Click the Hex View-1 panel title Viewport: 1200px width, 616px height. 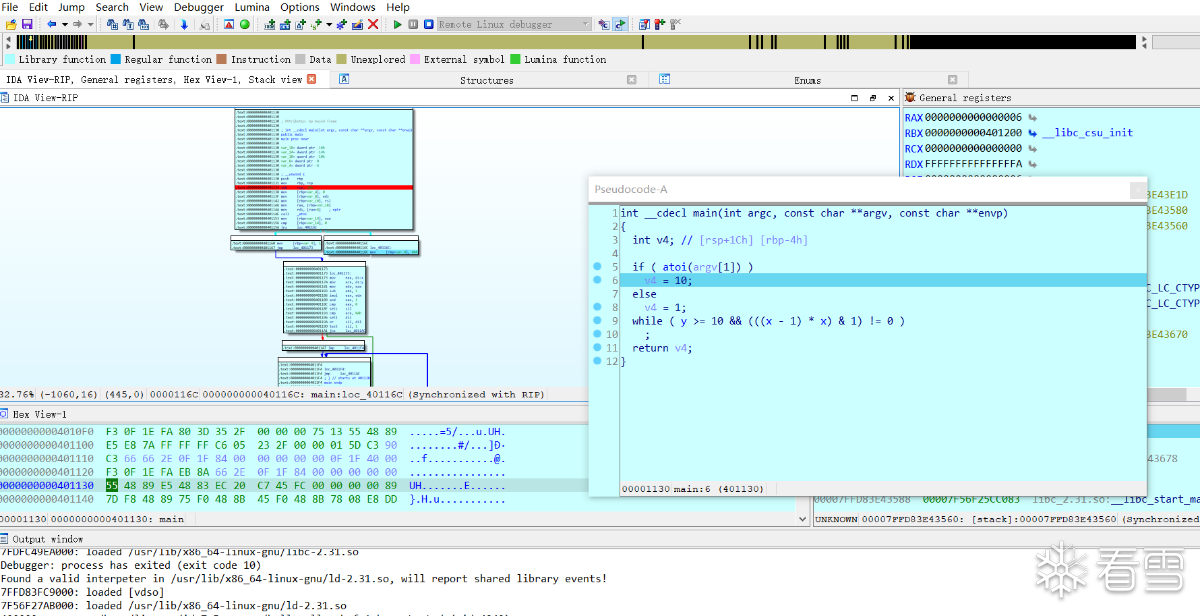tap(39, 414)
